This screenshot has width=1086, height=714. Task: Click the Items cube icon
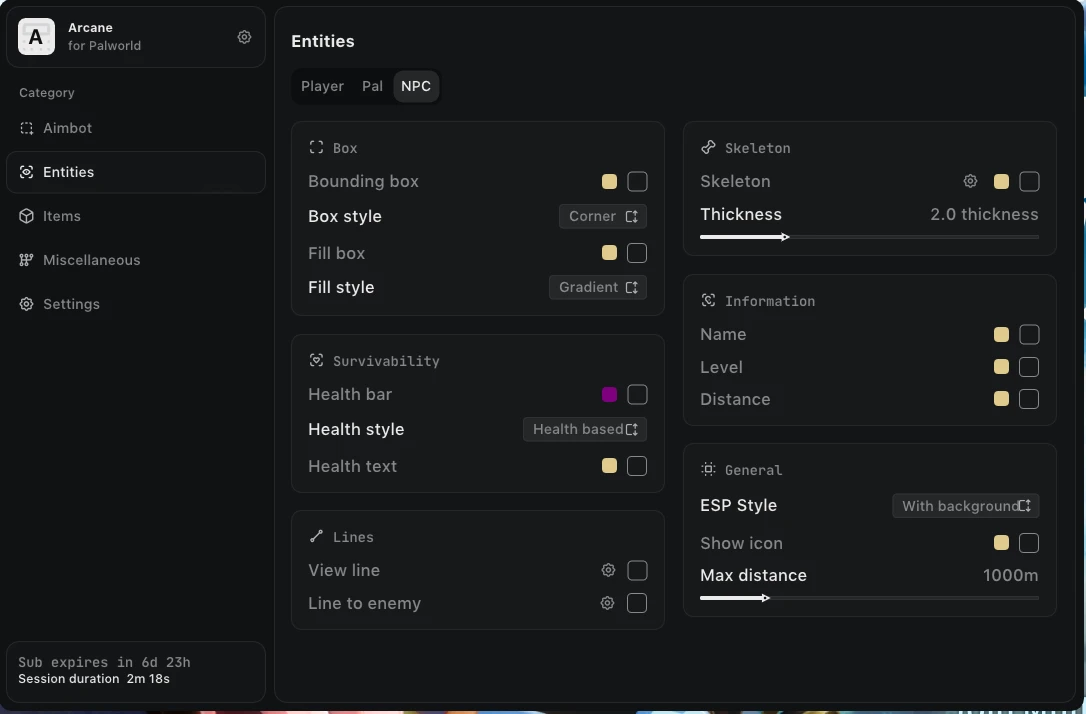click(26, 216)
